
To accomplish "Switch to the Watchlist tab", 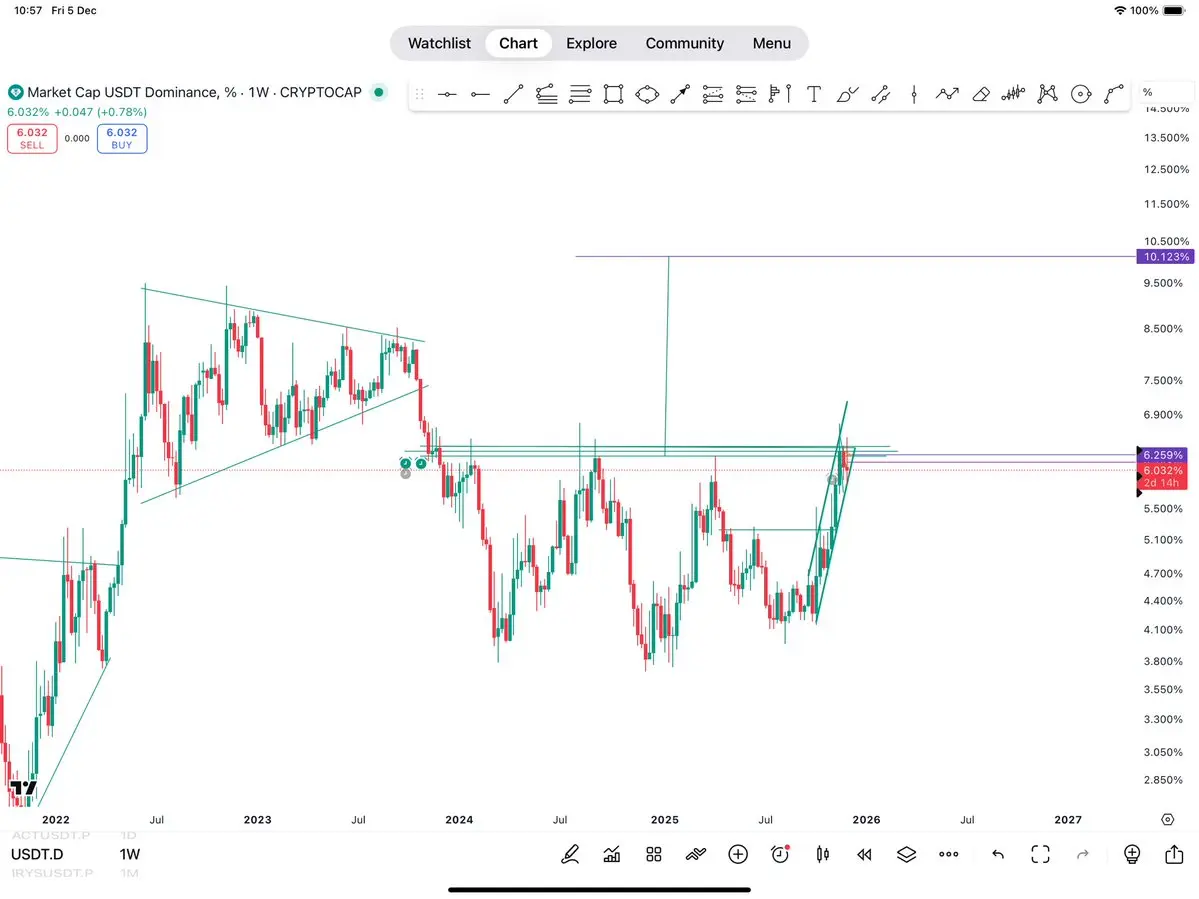I will (x=439, y=44).
